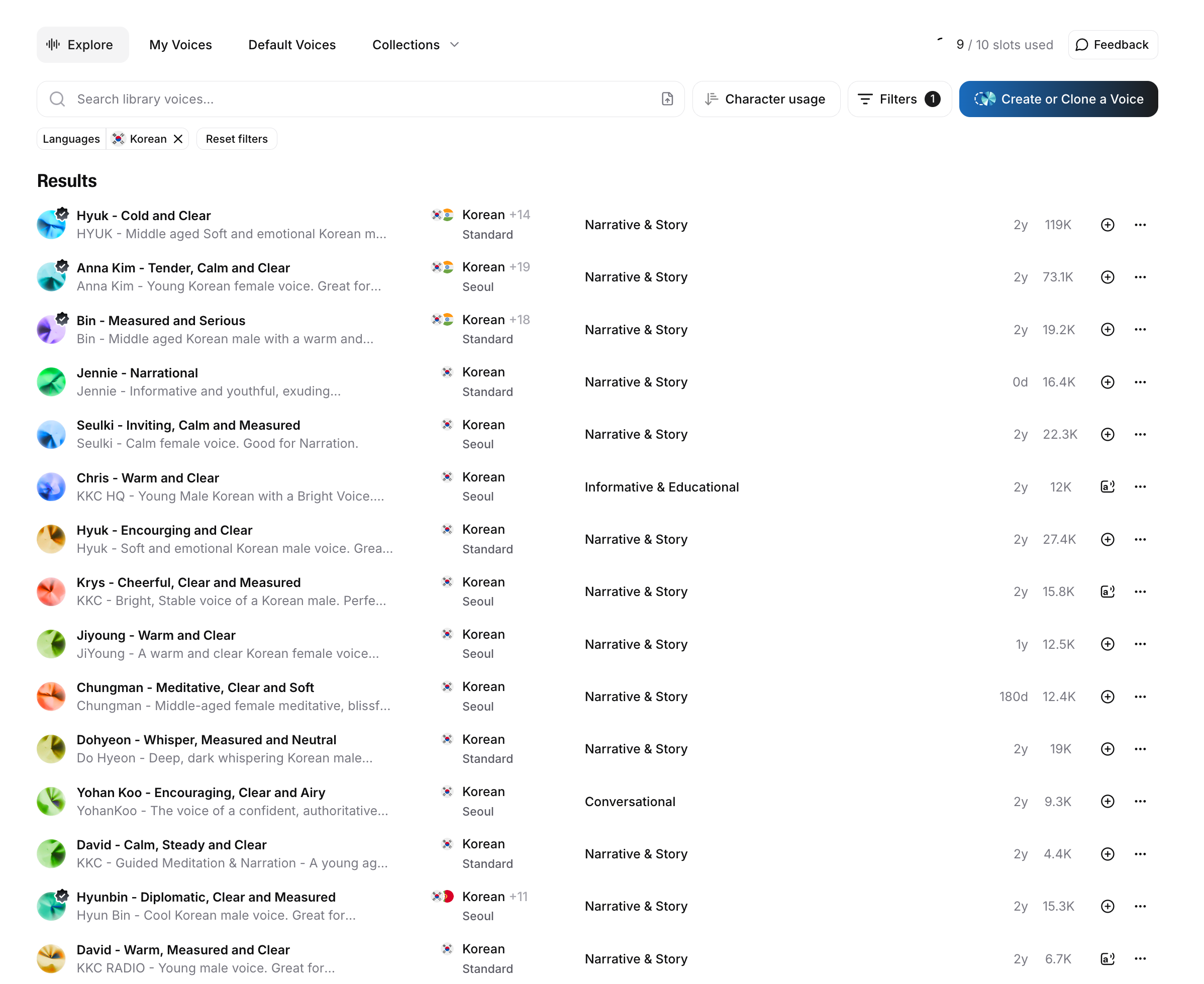Add Jennie Narrational voice to library
This screenshot has height=984, width=1204.
tap(1107, 382)
